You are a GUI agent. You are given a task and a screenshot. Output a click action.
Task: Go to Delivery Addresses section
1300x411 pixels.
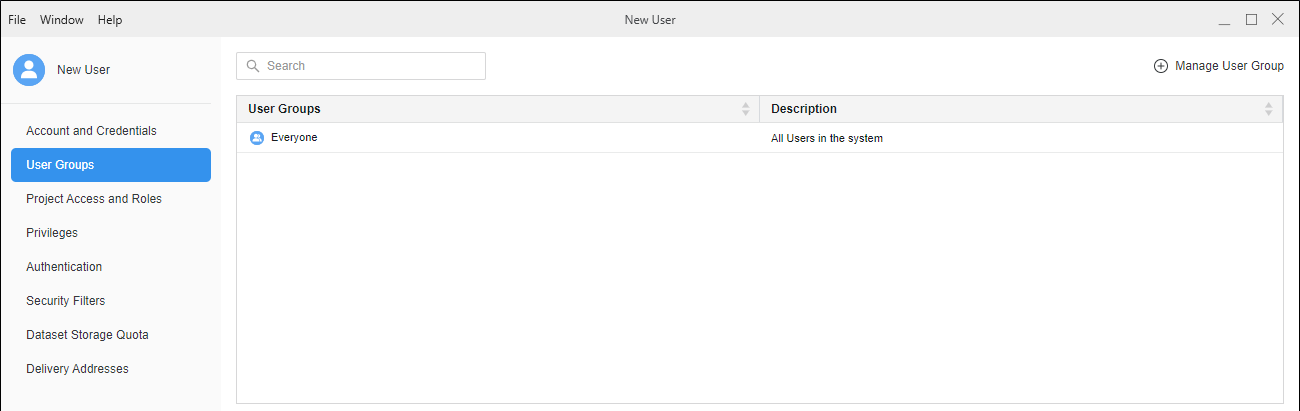tap(77, 369)
